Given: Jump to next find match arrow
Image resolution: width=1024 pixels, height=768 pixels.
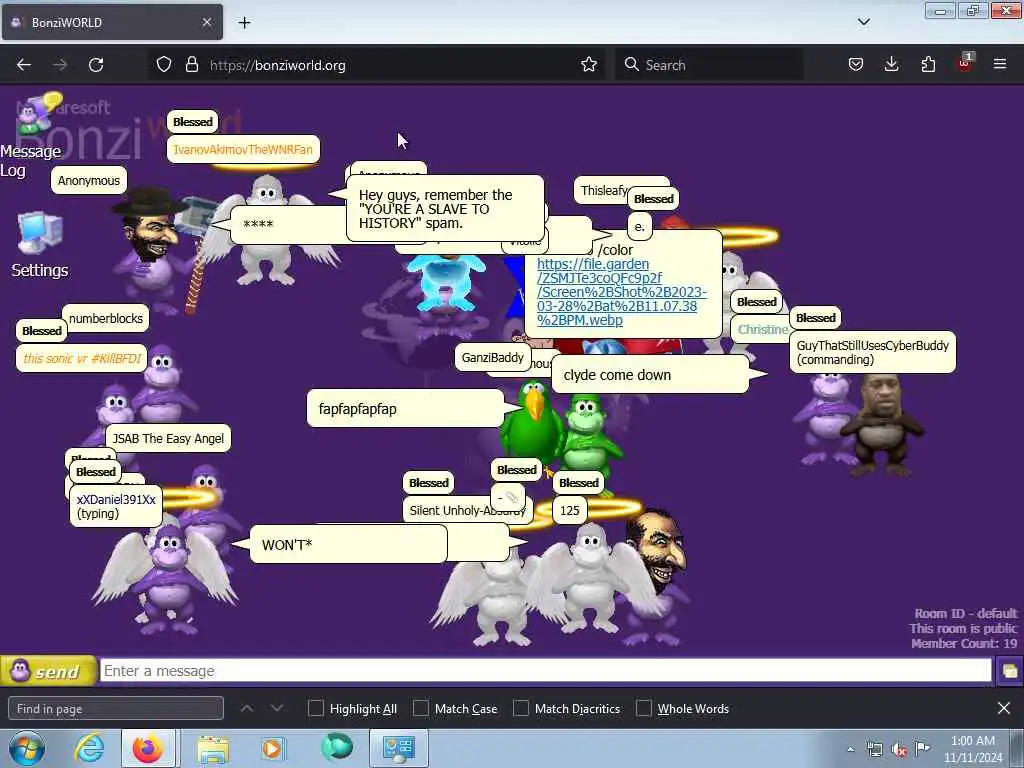Looking at the screenshot, I should [277, 708].
